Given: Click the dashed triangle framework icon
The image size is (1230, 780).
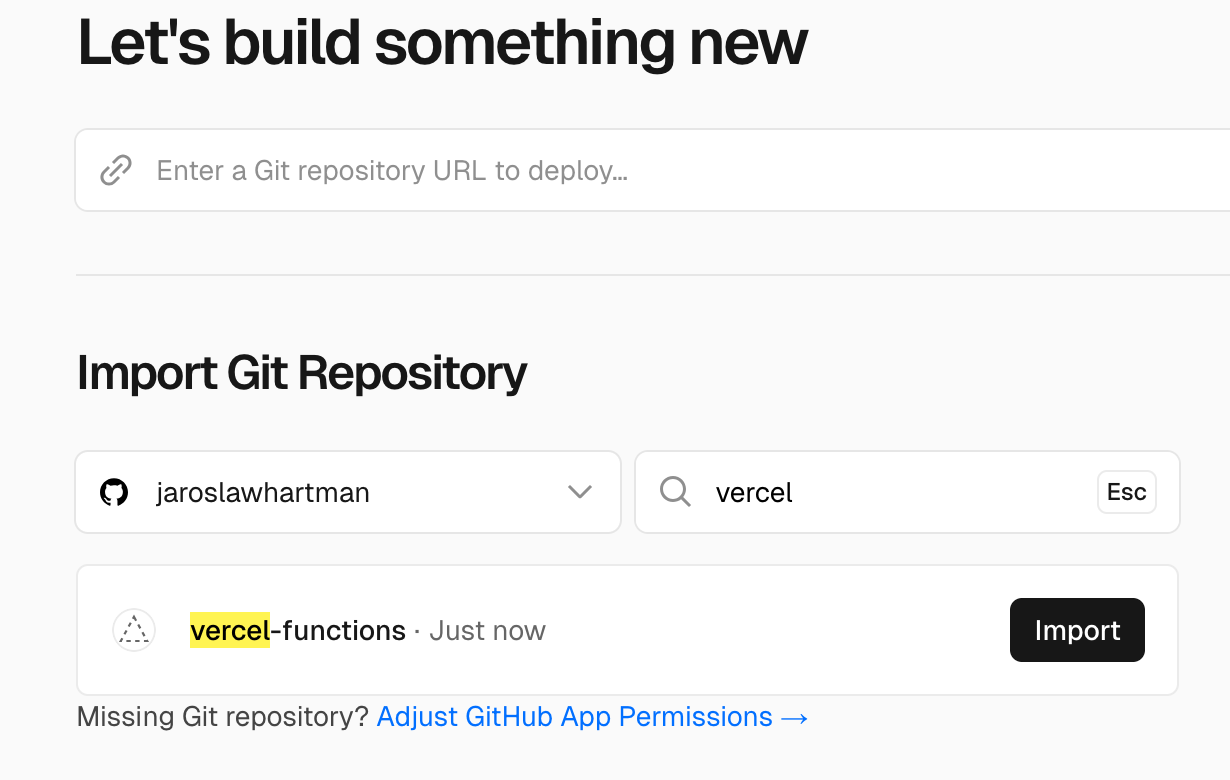Looking at the screenshot, I should [x=134, y=631].
